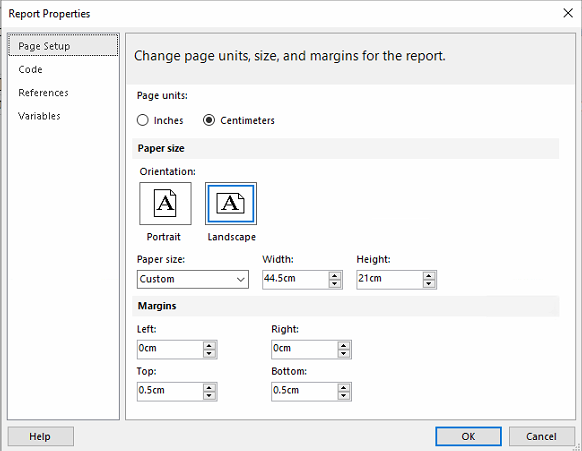Go to the Variables page
582x451 pixels.
click(39, 116)
